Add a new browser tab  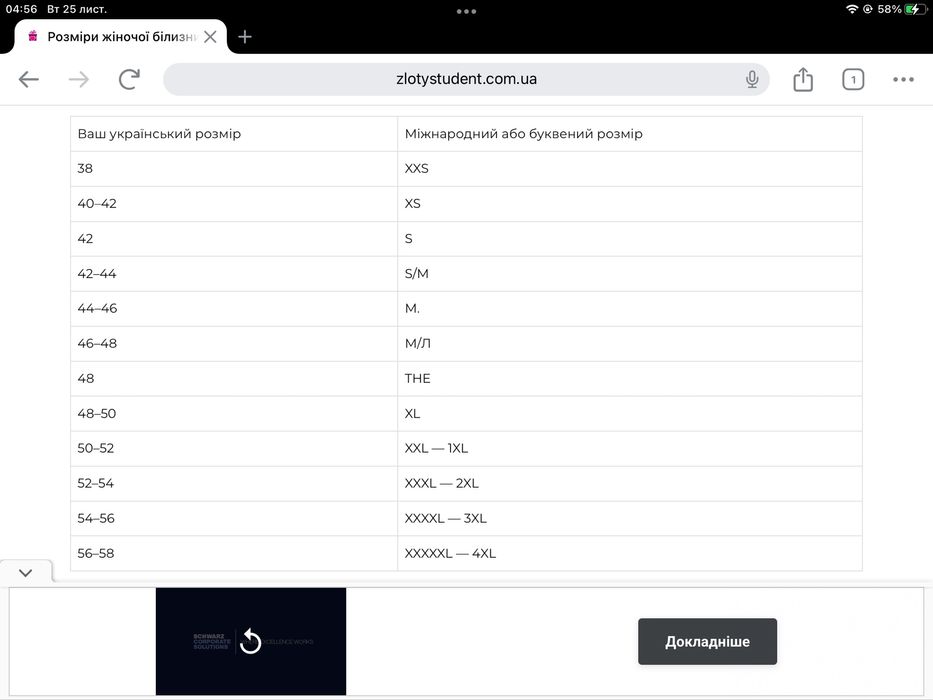pyautogui.click(x=245, y=37)
